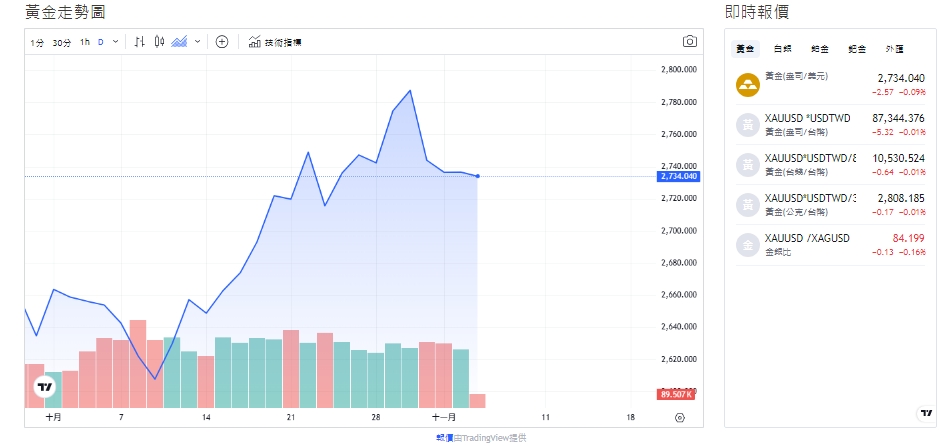
Task: Click the 2,800.000 price scale label
Action: (x=678, y=69)
